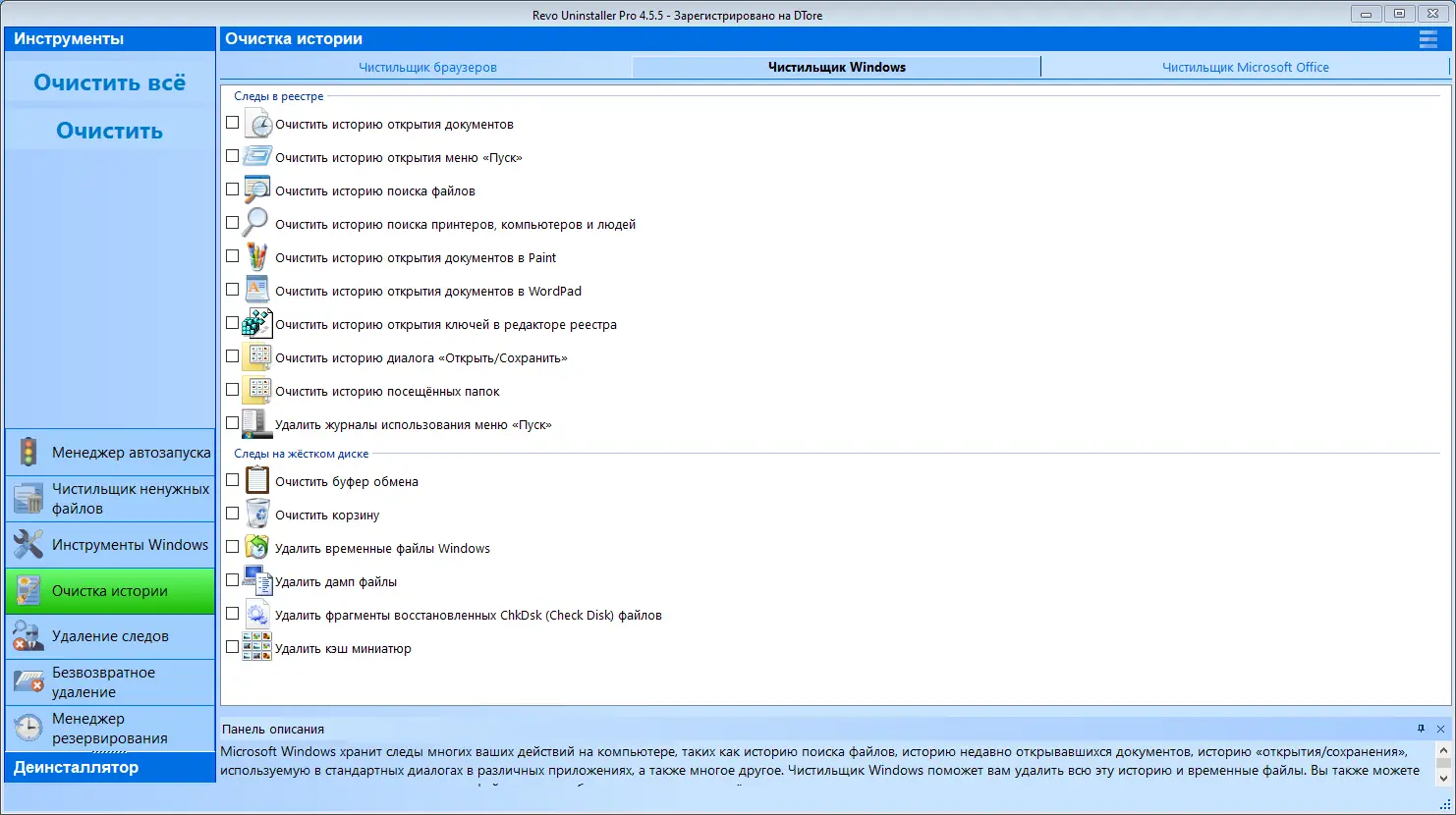Switch to the 'Чистильщик браузеров' tab

click(x=427, y=67)
